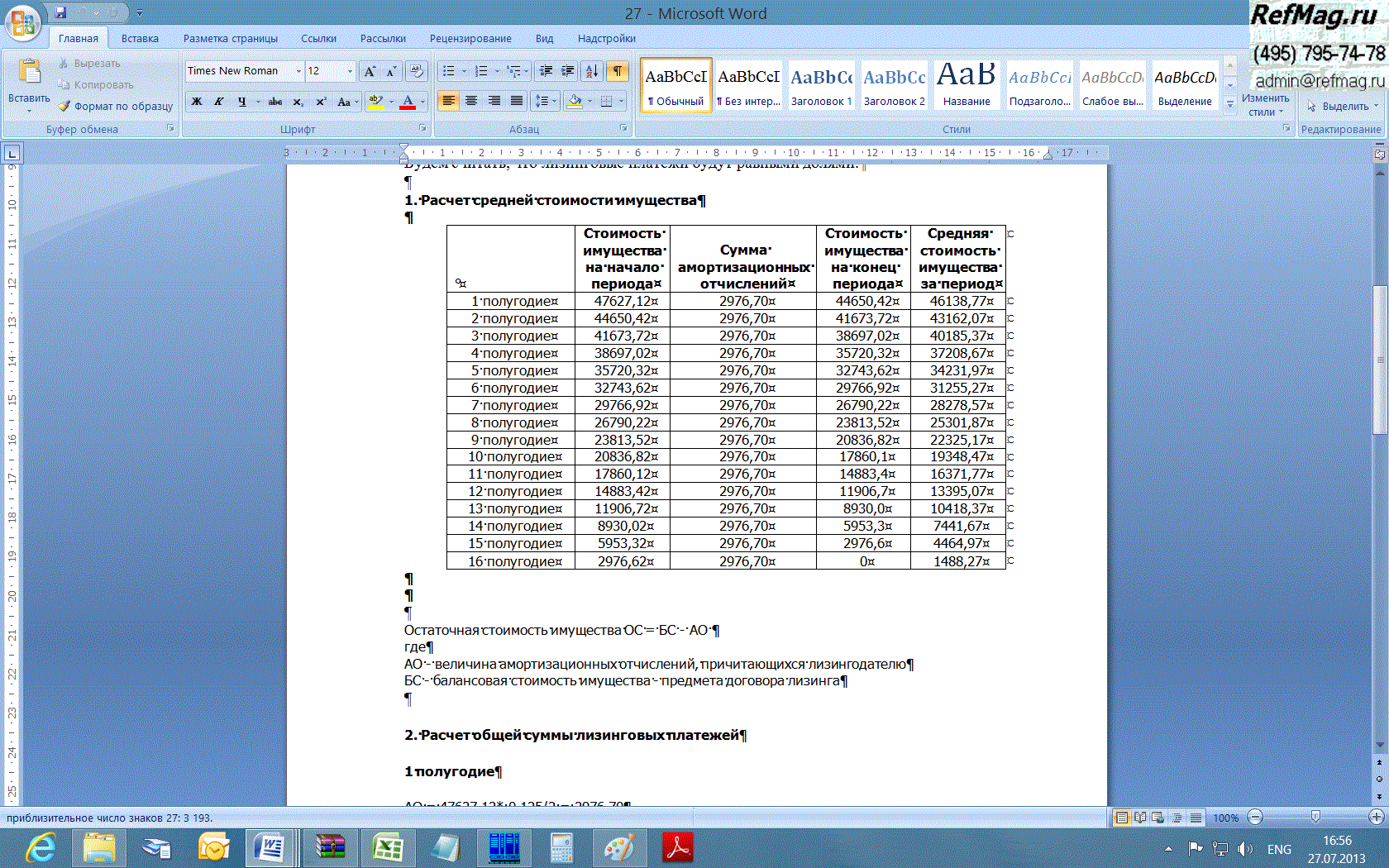Click the zoom slider handle
Image resolution: width=1389 pixels, height=868 pixels.
coord(1315,817)
